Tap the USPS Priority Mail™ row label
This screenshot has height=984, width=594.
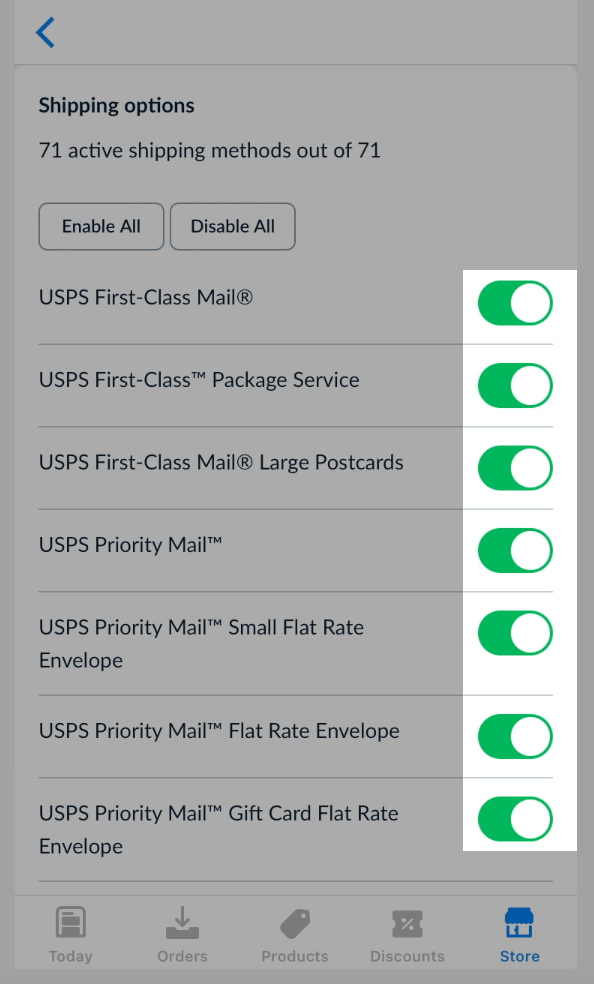coord(130,546)
